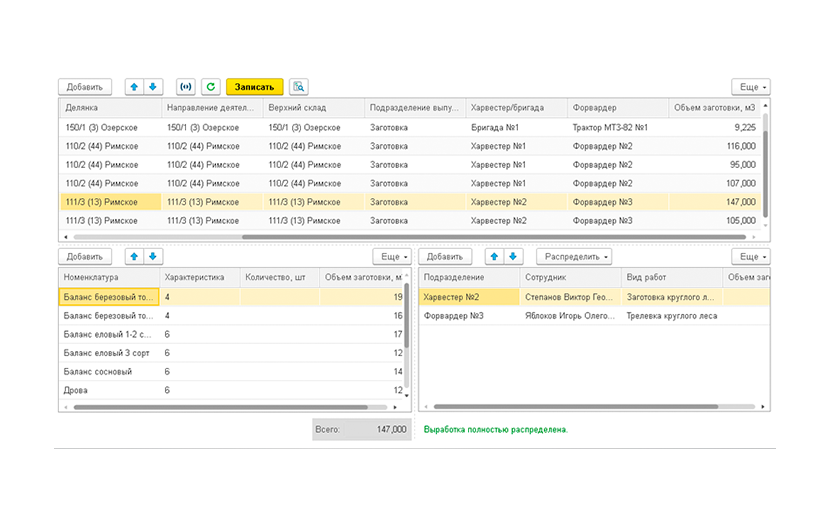Click Добавить above the Делянка table
The height and width of the screenshot is (521, 830).
coord(85,87)
